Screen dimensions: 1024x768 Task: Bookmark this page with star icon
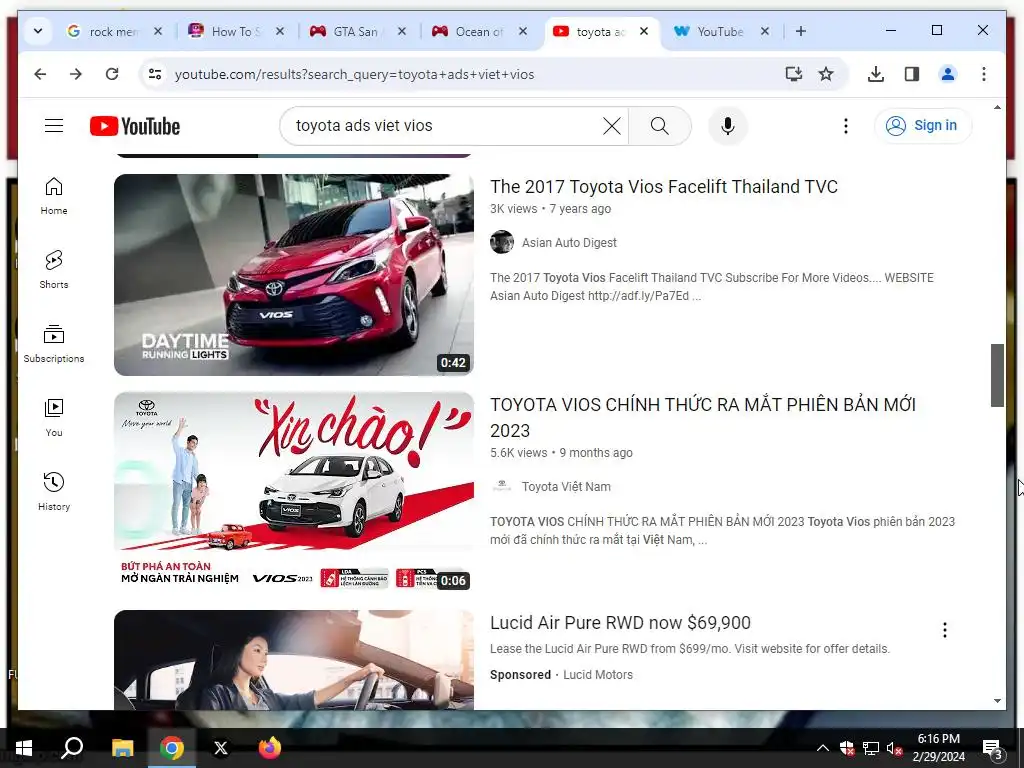[x=826, y=74]
